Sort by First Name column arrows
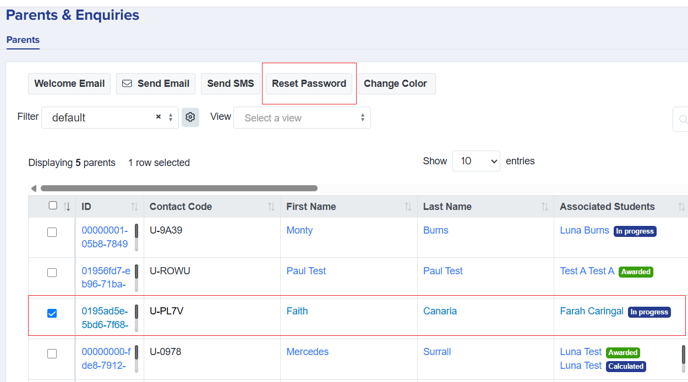The width and height of the screenshot is (688, 382). [408, 207]
